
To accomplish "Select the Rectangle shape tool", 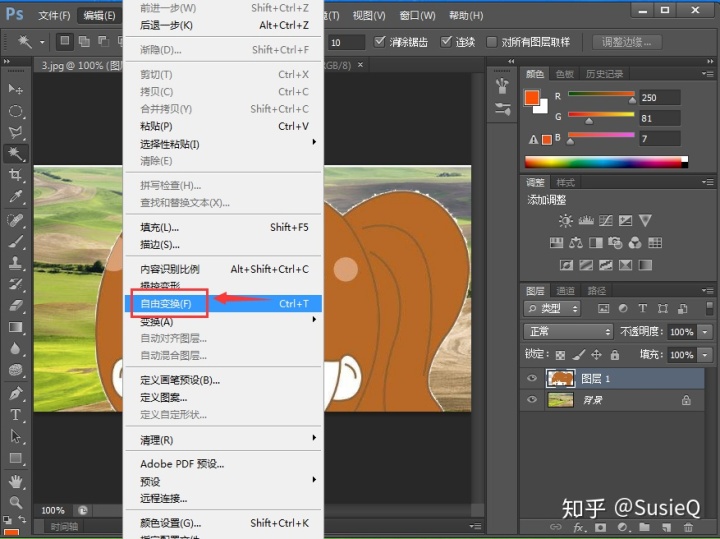I will point(15,458).
